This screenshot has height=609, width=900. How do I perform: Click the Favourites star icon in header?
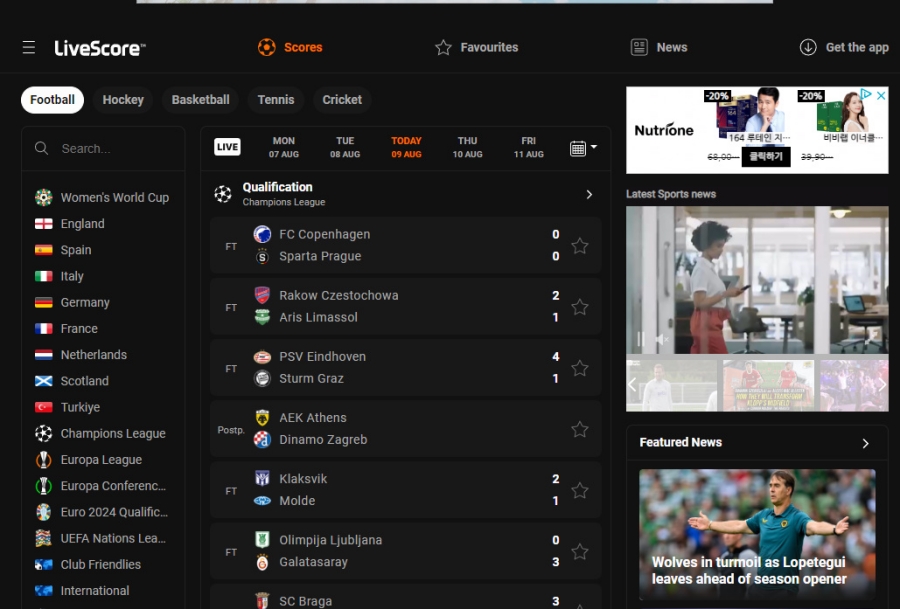pos(443,47)
